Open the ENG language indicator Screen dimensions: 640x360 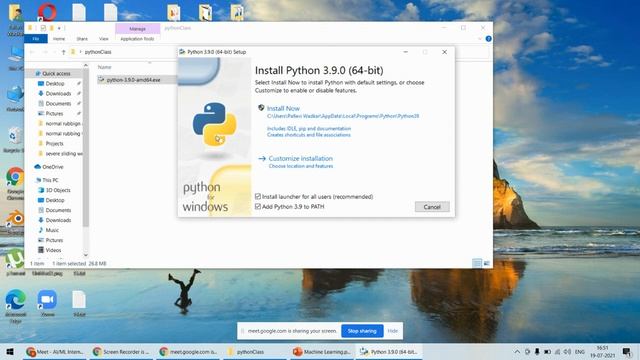(580, 351)
